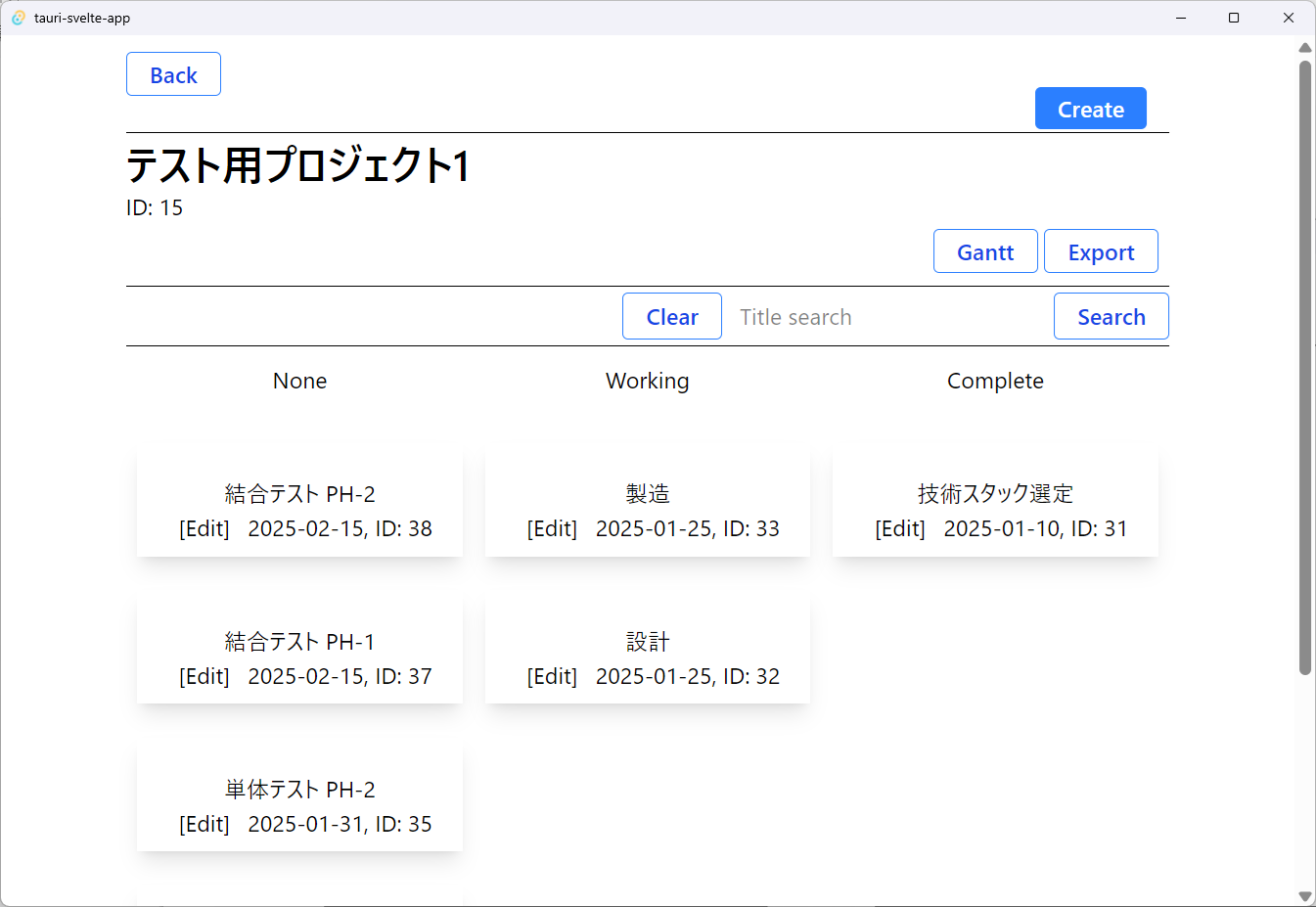Run the title search with Search button

(x=1111, y=316)
